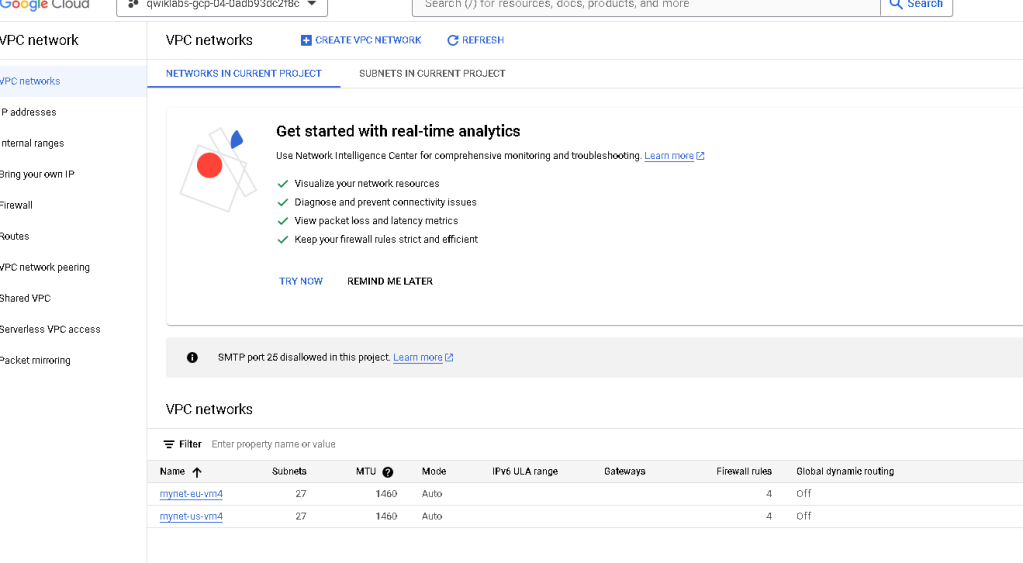Viewport: 1023px width, 563px height.
Task: Click the Gateways column header
Action: (x=624, y=472)
